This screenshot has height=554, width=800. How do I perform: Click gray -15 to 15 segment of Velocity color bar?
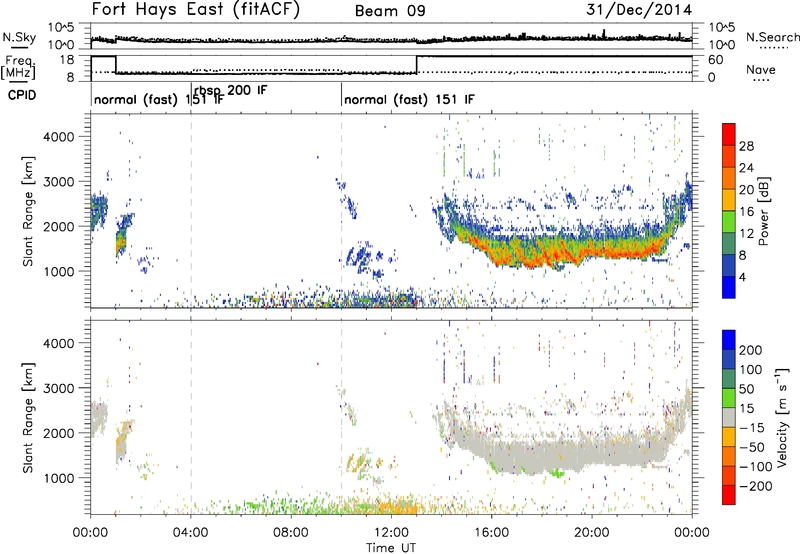click(x=729, y=417)
